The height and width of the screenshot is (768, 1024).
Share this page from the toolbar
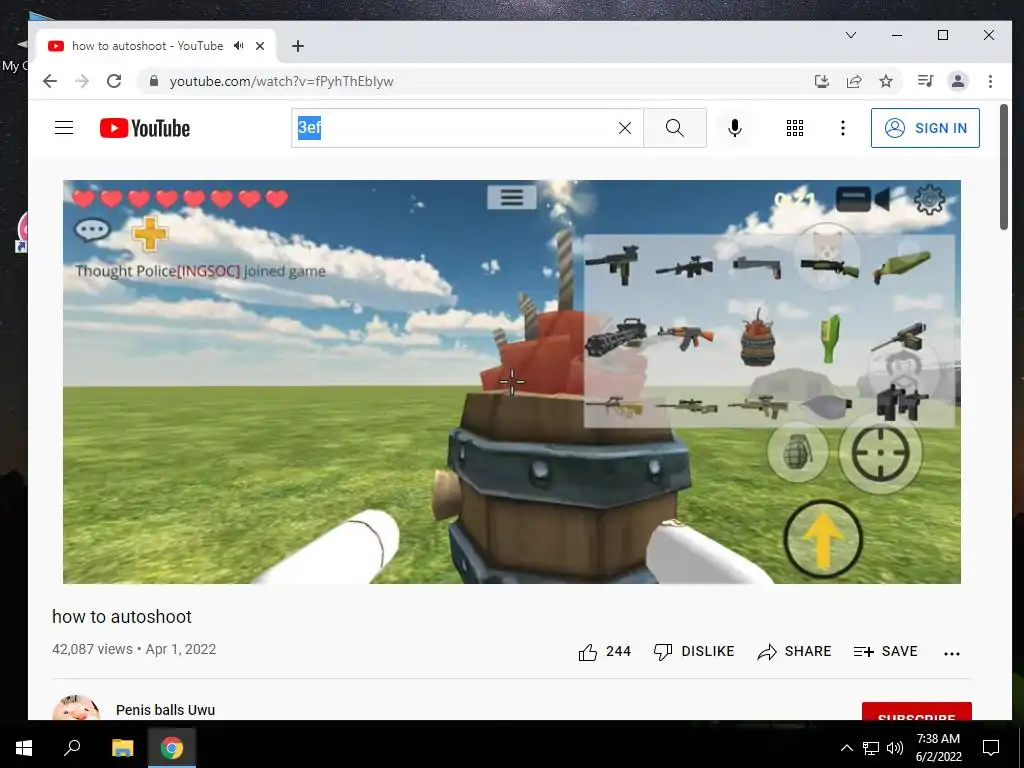click(854, 81)
